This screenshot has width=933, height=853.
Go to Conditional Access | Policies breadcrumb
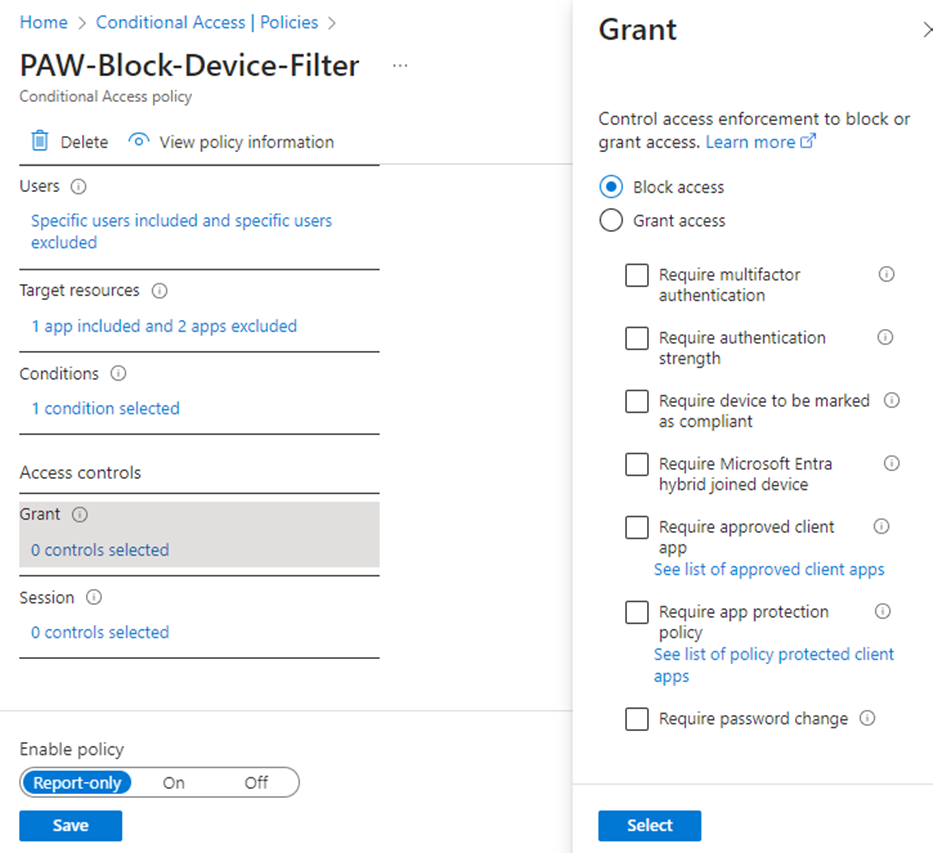[x=207, y=23]
